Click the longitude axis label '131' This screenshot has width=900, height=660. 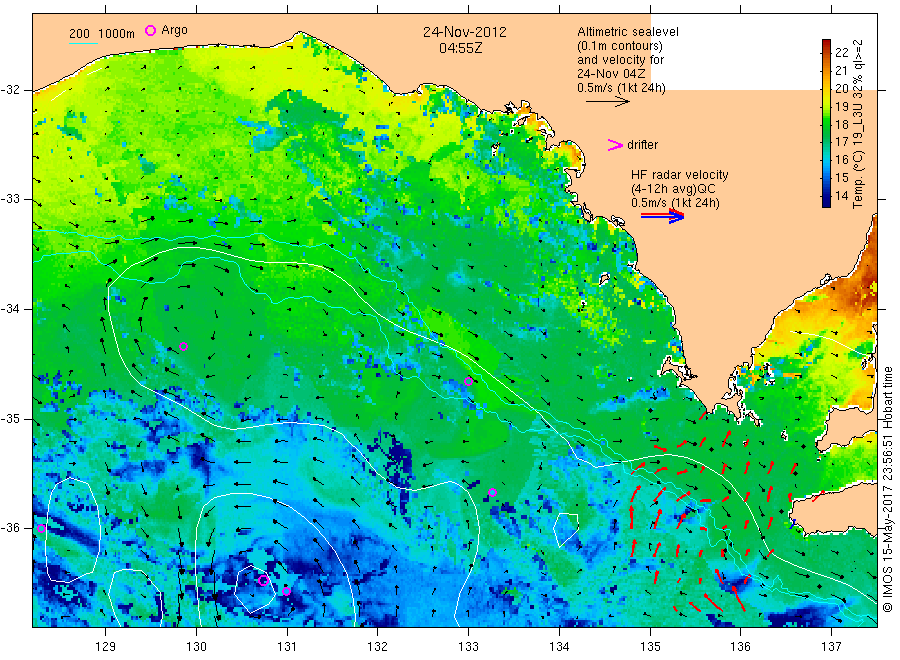(287, 647)
